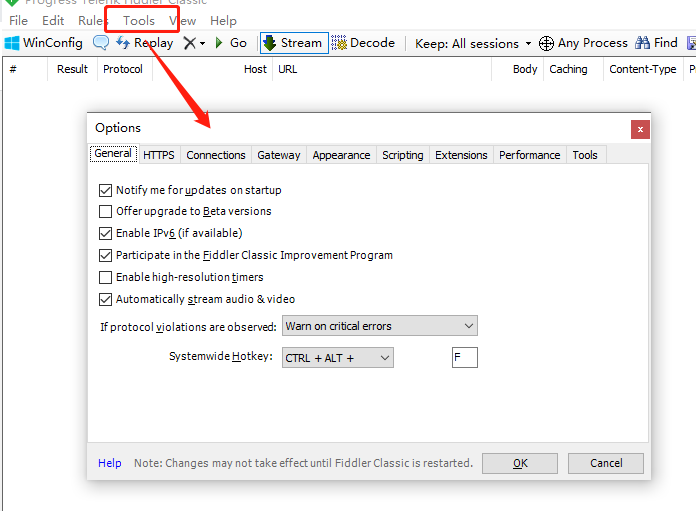Click the Any Process crosshair icon
Viewport: 696px width, 511px height.
tap(546, 44)
